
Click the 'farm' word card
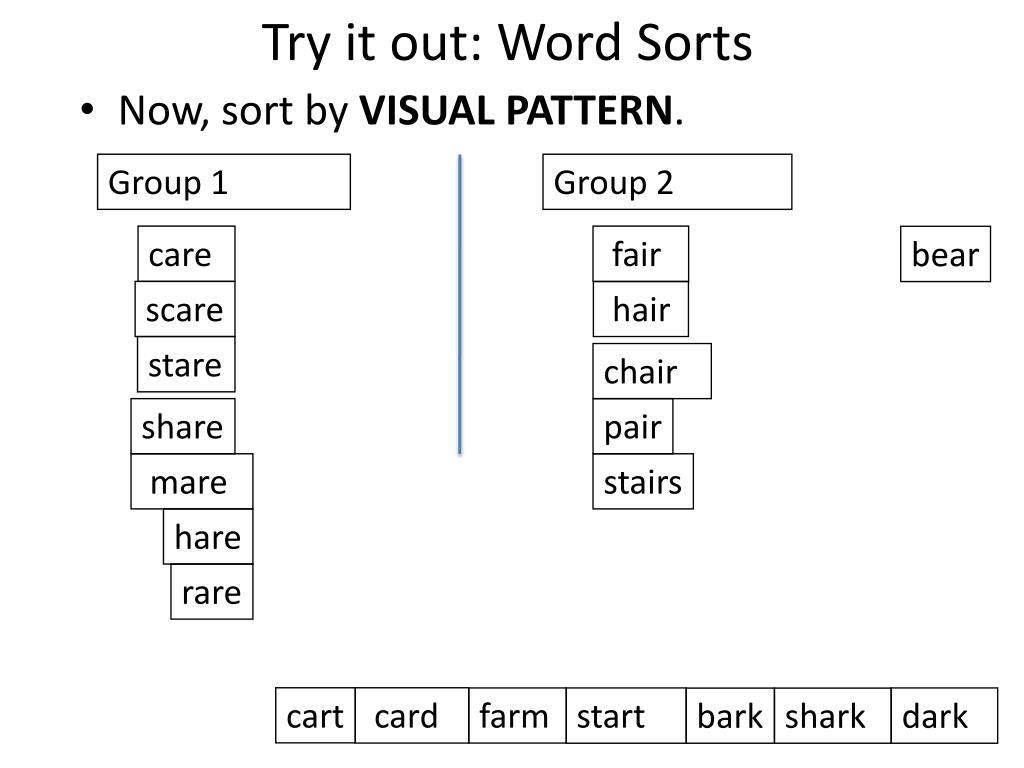[517, 716]
